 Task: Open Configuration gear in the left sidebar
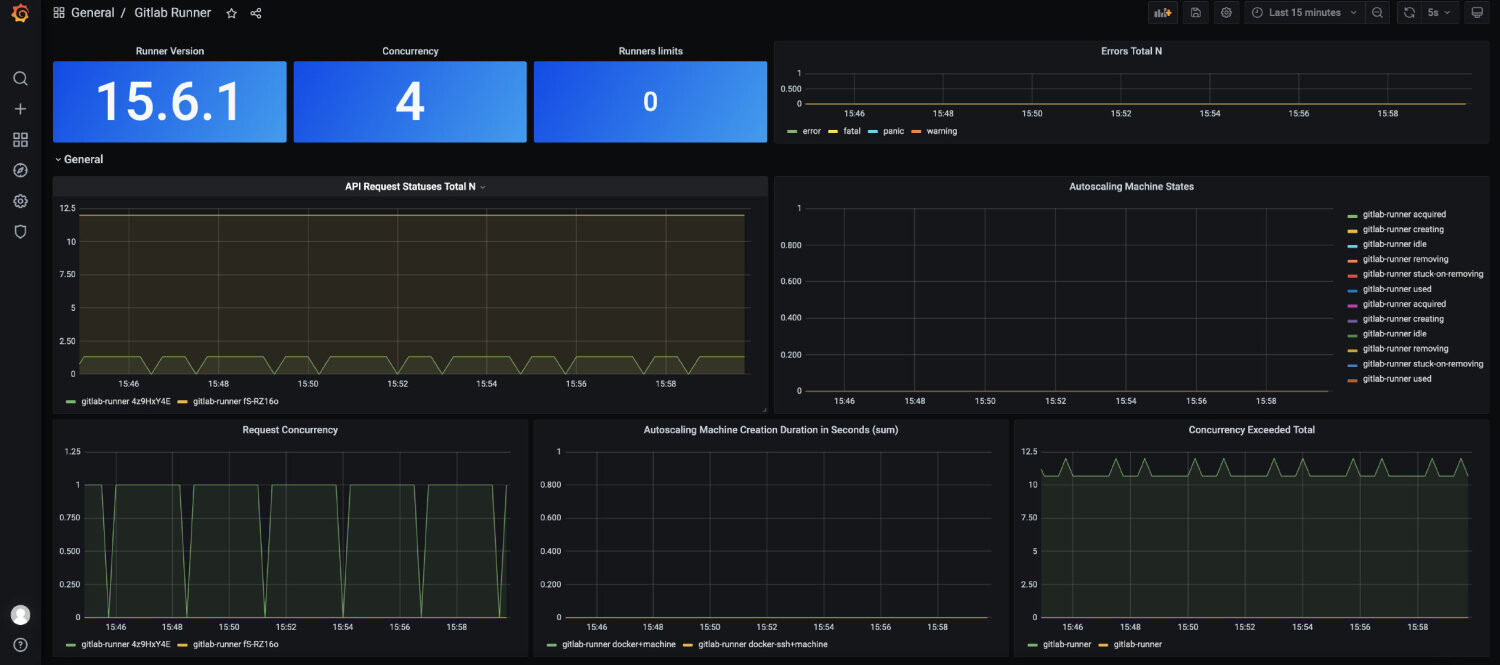tap(20, 201)
